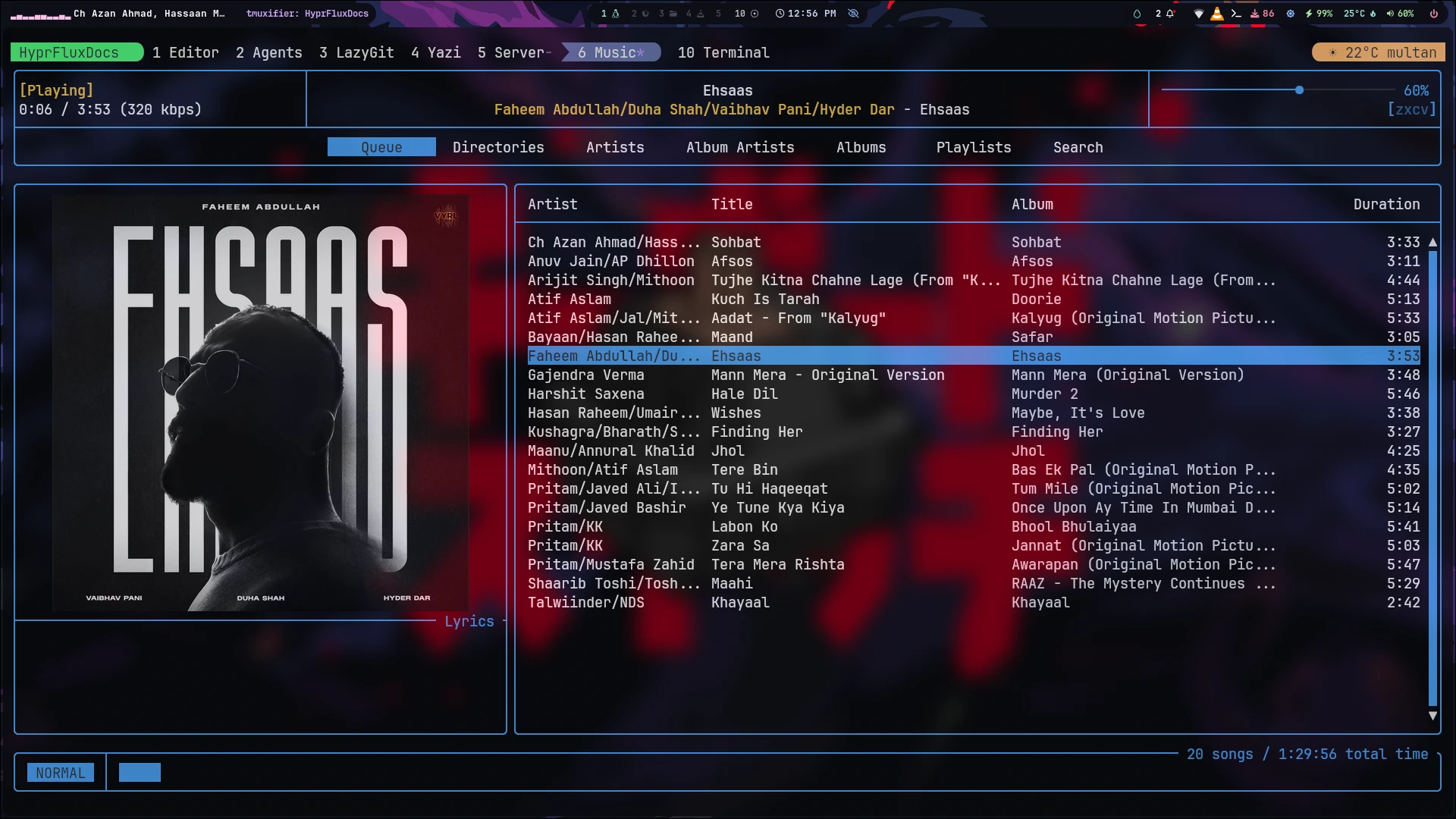The width and height of the screenshot is (1456, 819).
Task: Select the song Labon Ko
Action: pos(974,526)
